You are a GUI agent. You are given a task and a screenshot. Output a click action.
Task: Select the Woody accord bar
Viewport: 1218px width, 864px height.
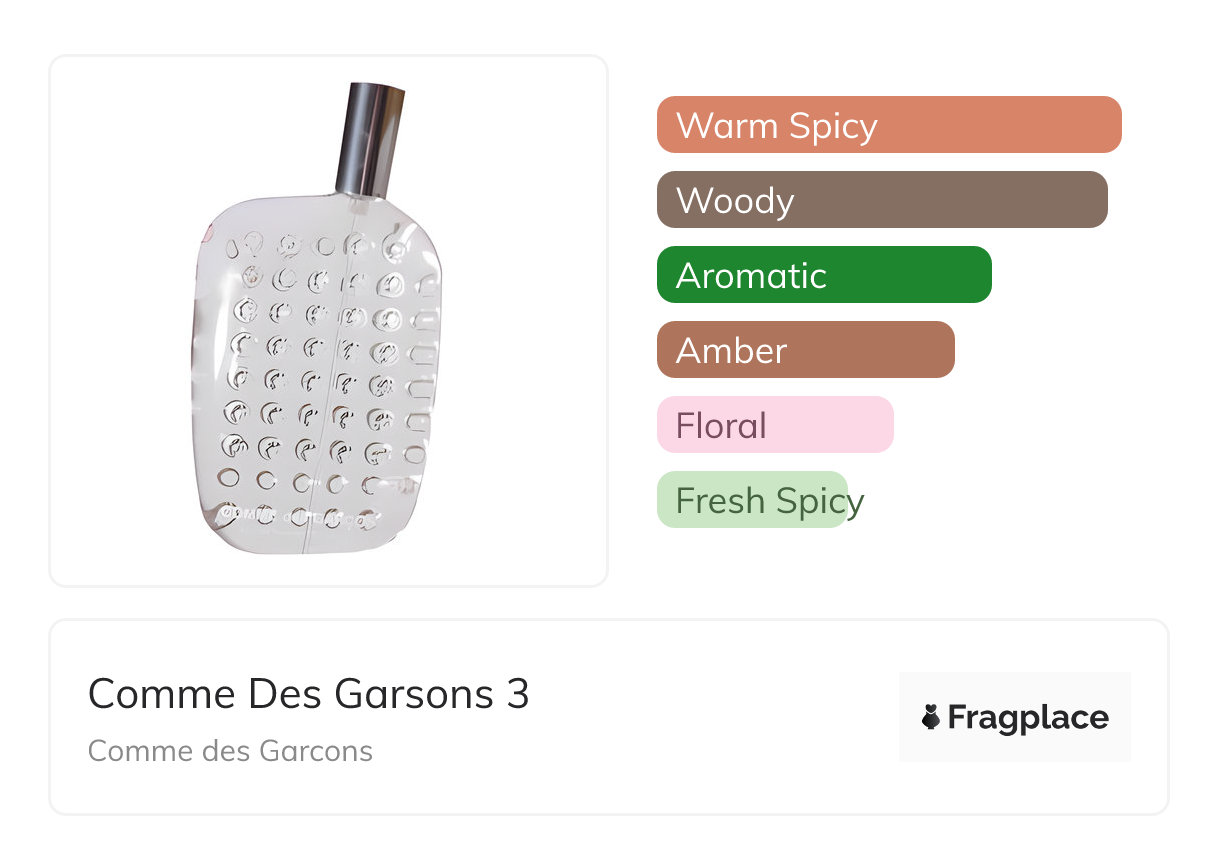pos(881,200)
